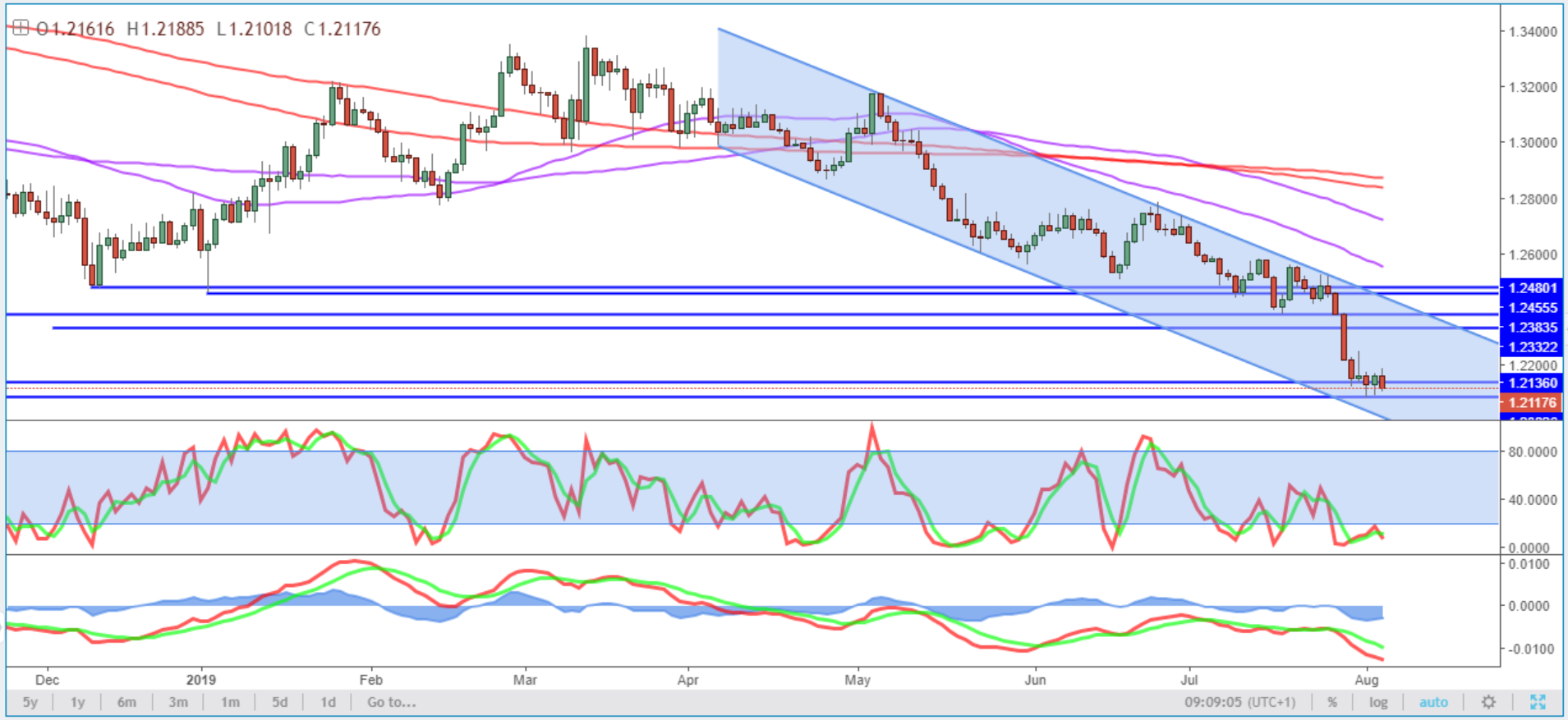Click the 1.30000 price axis value
The image size is (1568, 720).
[1533, 143]
